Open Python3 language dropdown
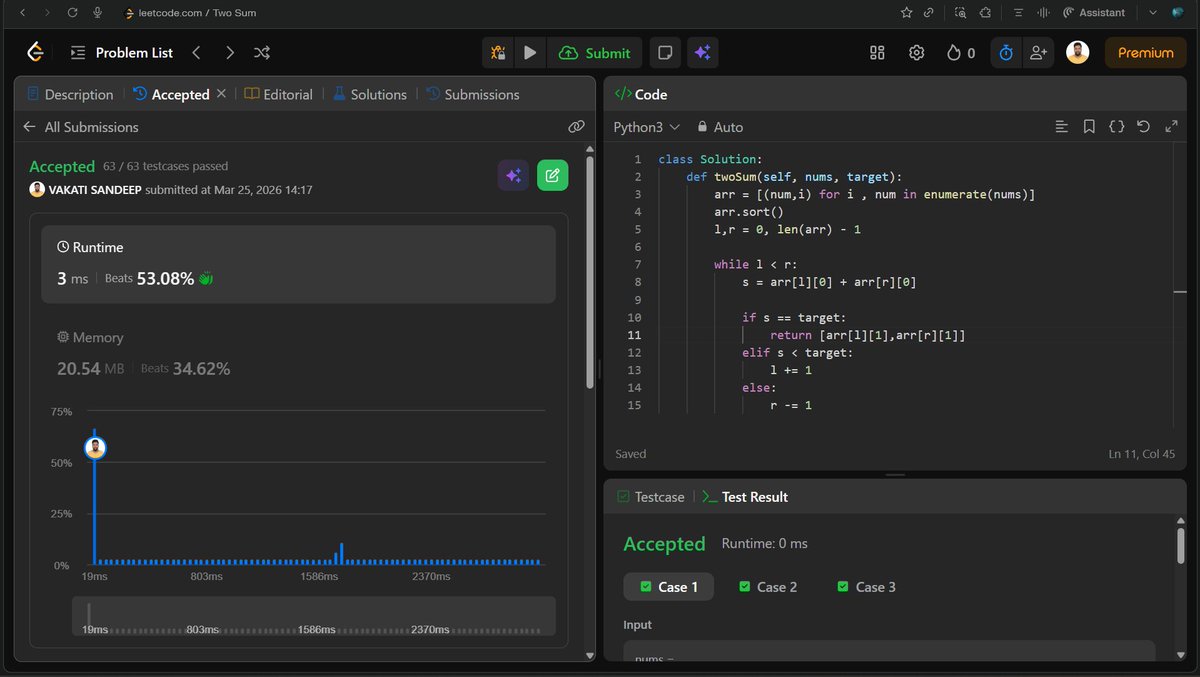The width and height of the screenshot is (1200, 677). click(647, 127)
